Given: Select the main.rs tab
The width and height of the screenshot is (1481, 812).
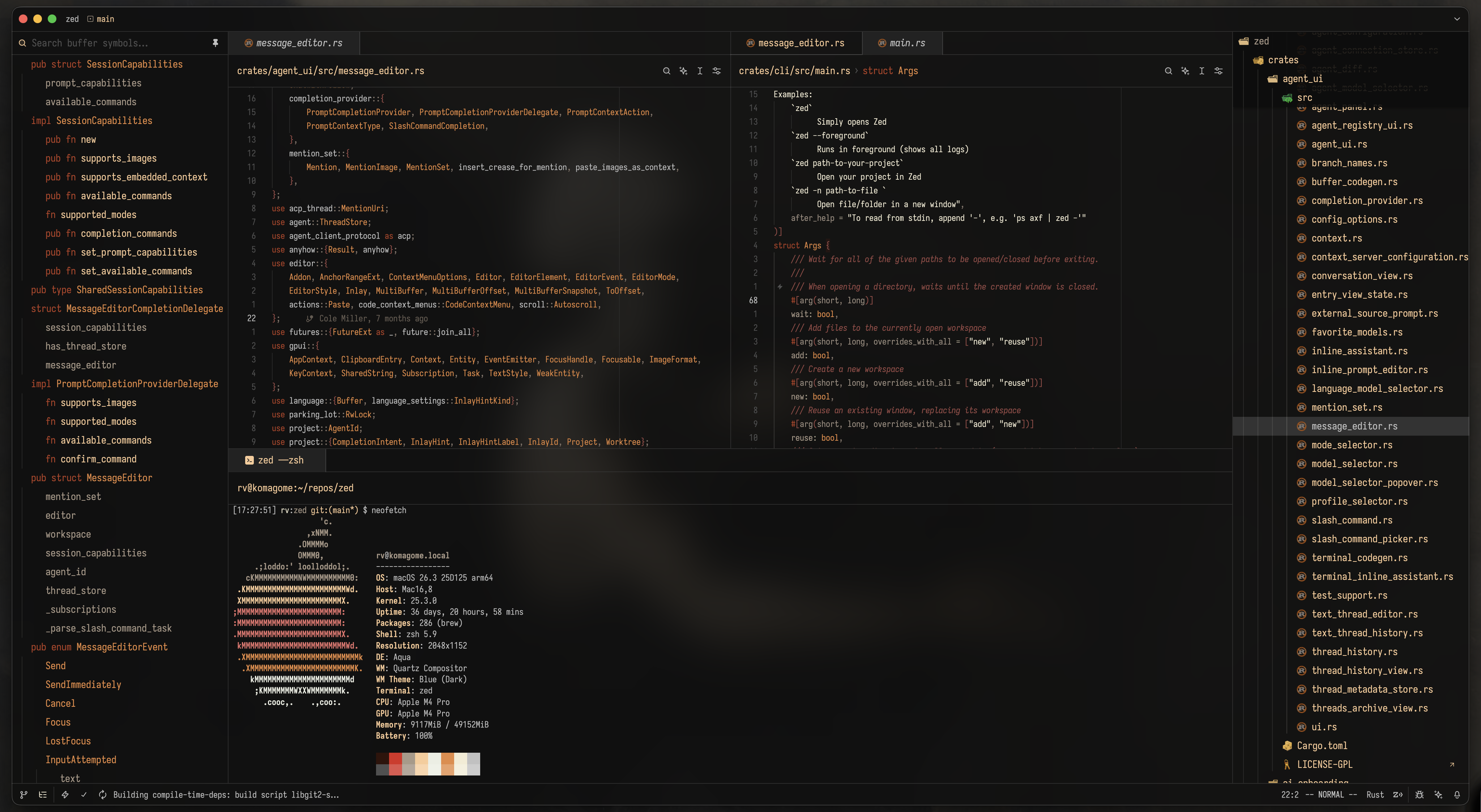Looking at the screenshot, I should pyautogui.click(x=902, y=43).
